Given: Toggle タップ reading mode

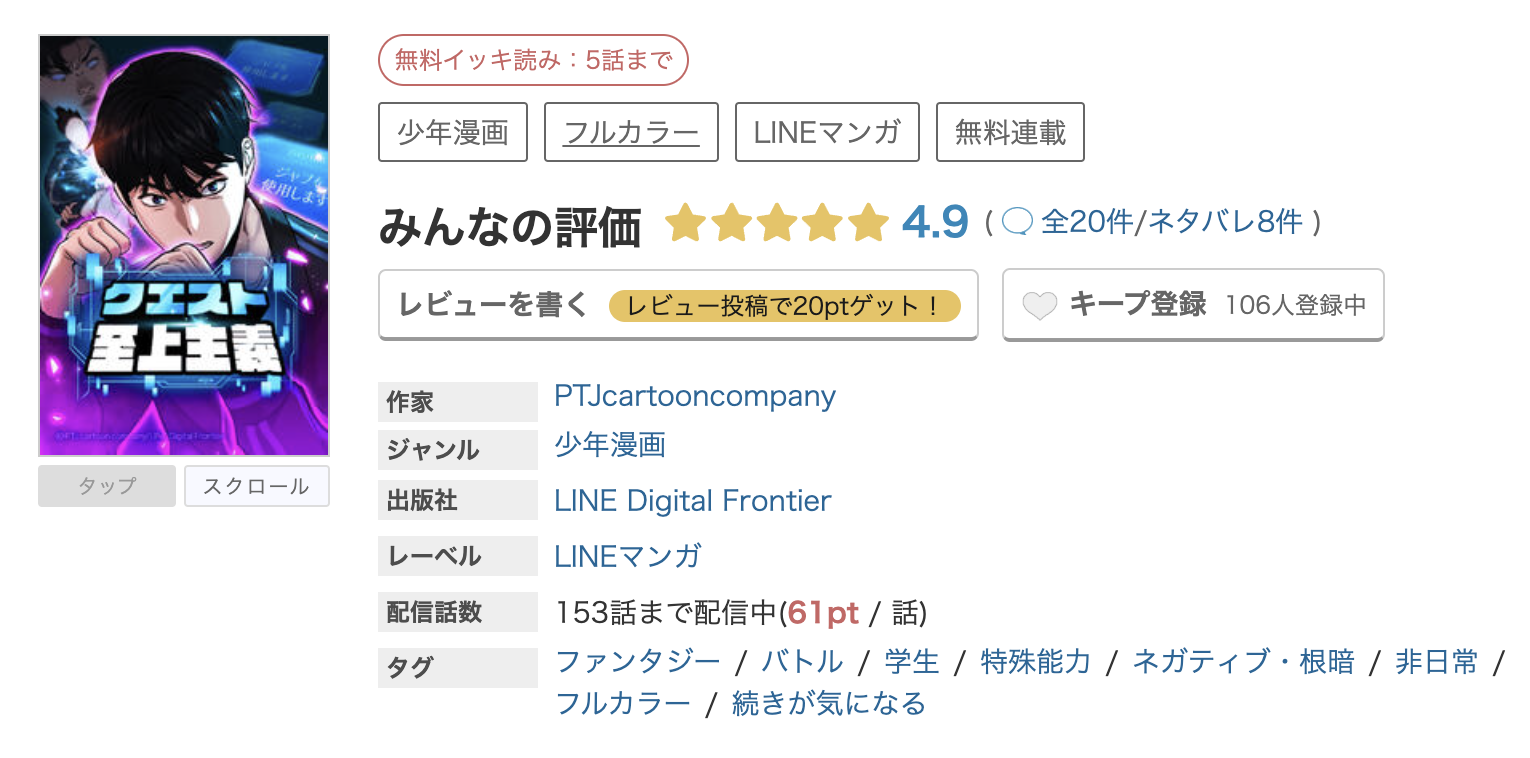Looking at the screenshot, I should pos(106,486).
